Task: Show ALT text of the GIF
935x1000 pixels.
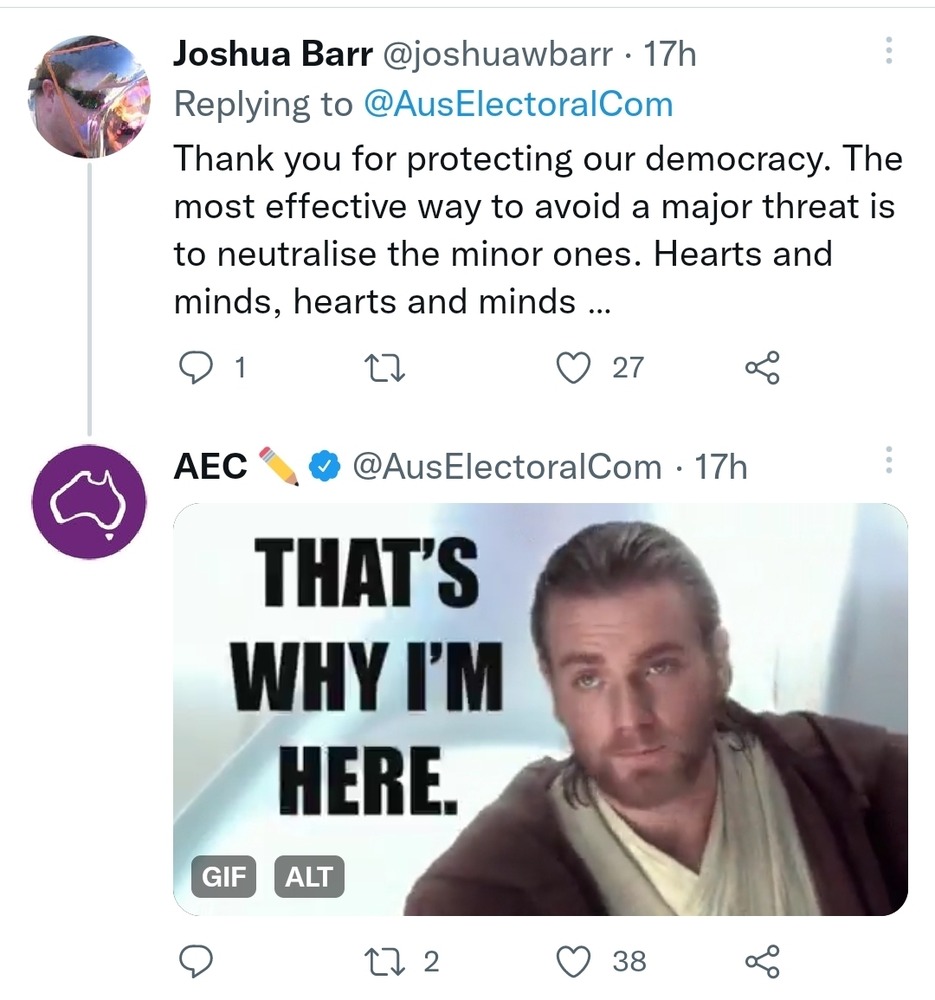Action: [309, 877]
